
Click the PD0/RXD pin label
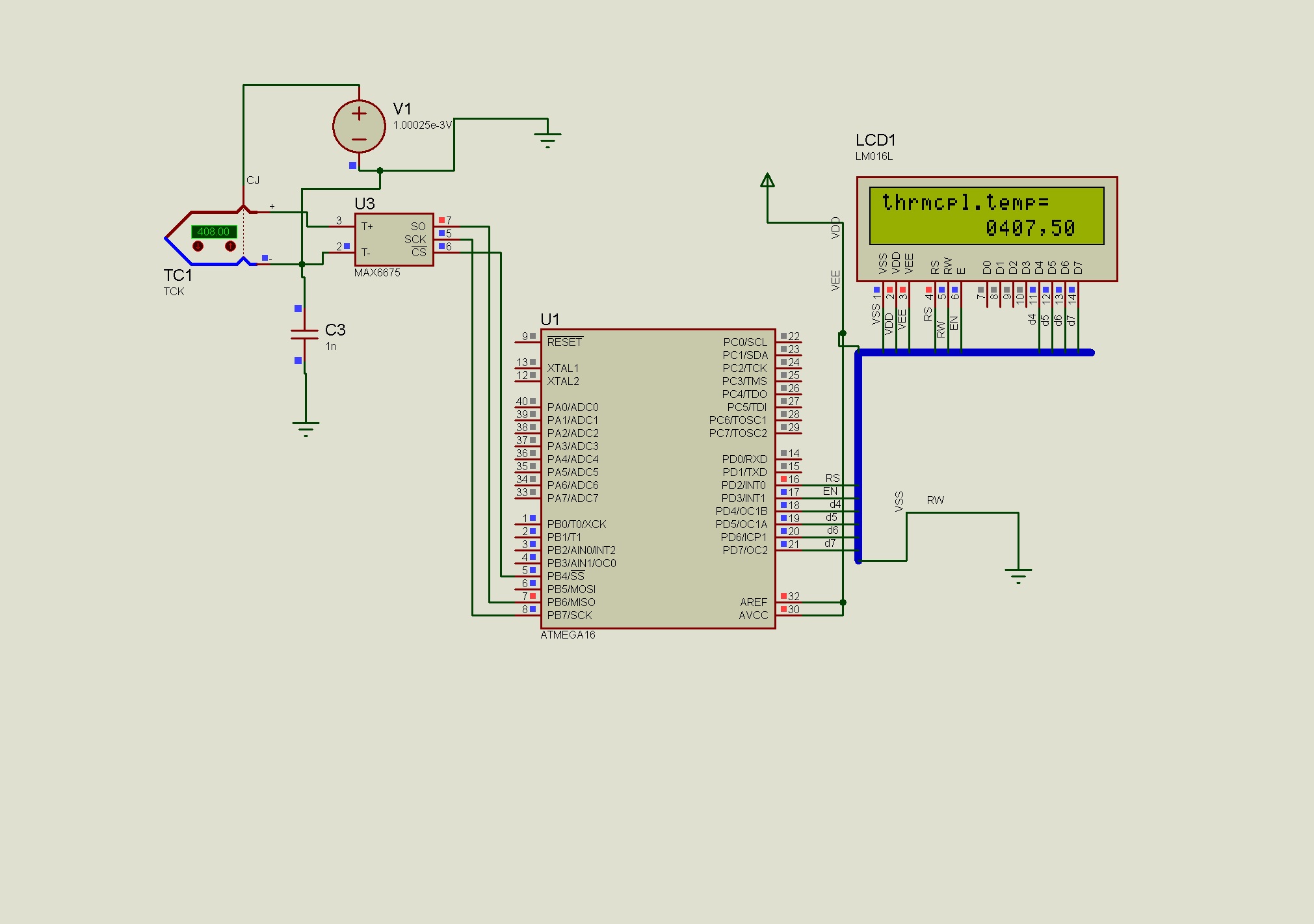coord(744,459)
